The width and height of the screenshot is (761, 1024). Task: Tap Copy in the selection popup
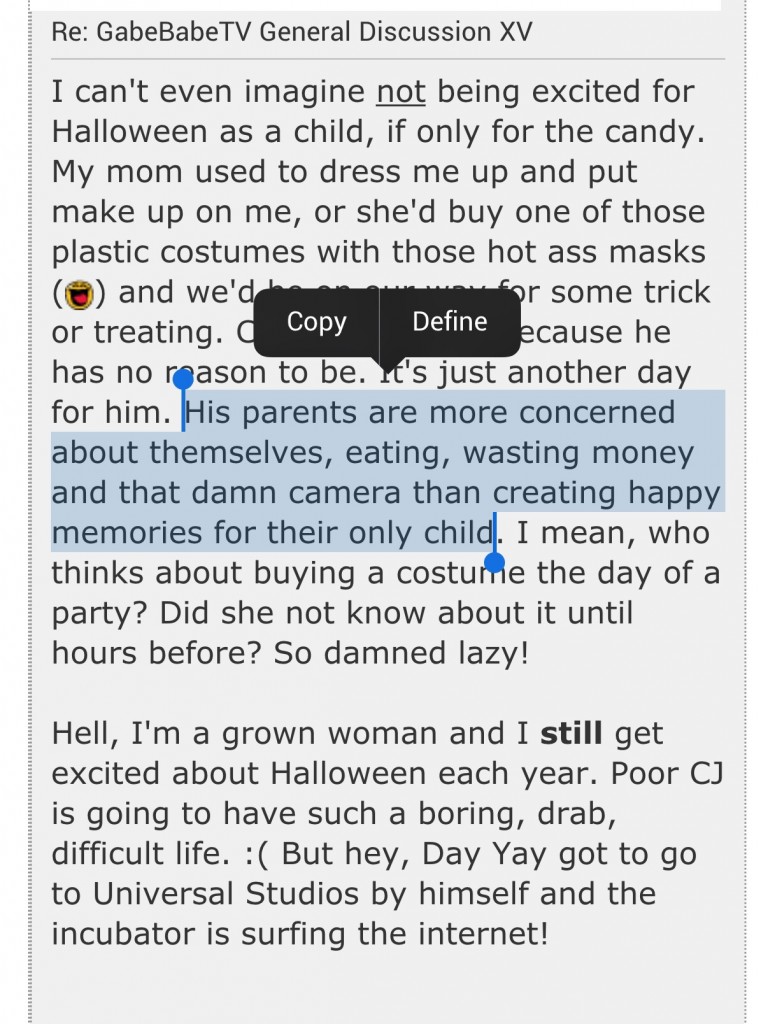pos(316,322)
